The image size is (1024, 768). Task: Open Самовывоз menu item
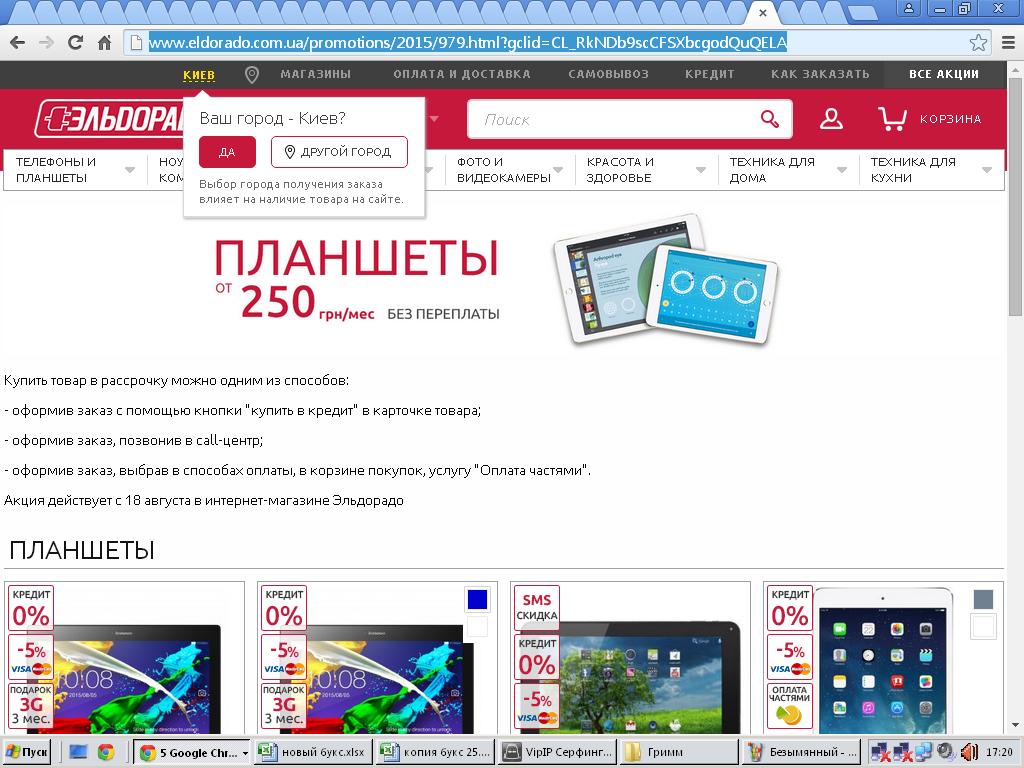click(608, 74)
